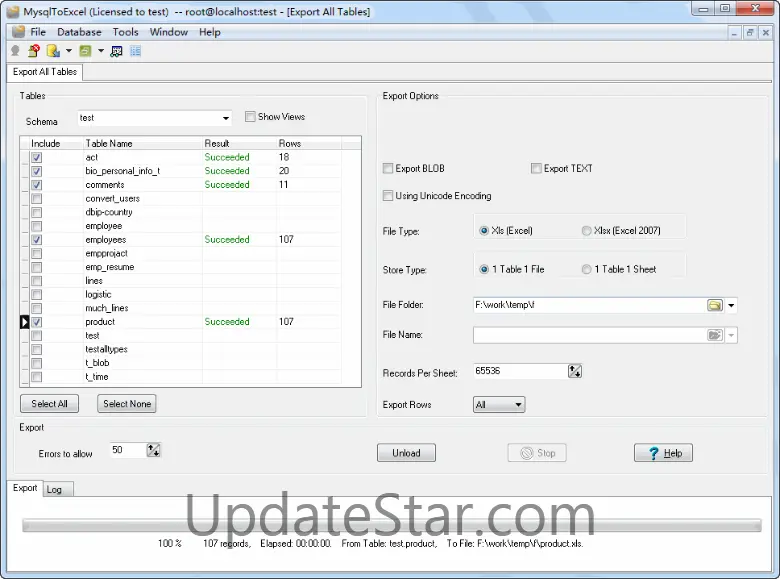Screen dimensions: 780x579
Task: Click the Help button
Action: [x=663, y=453]
